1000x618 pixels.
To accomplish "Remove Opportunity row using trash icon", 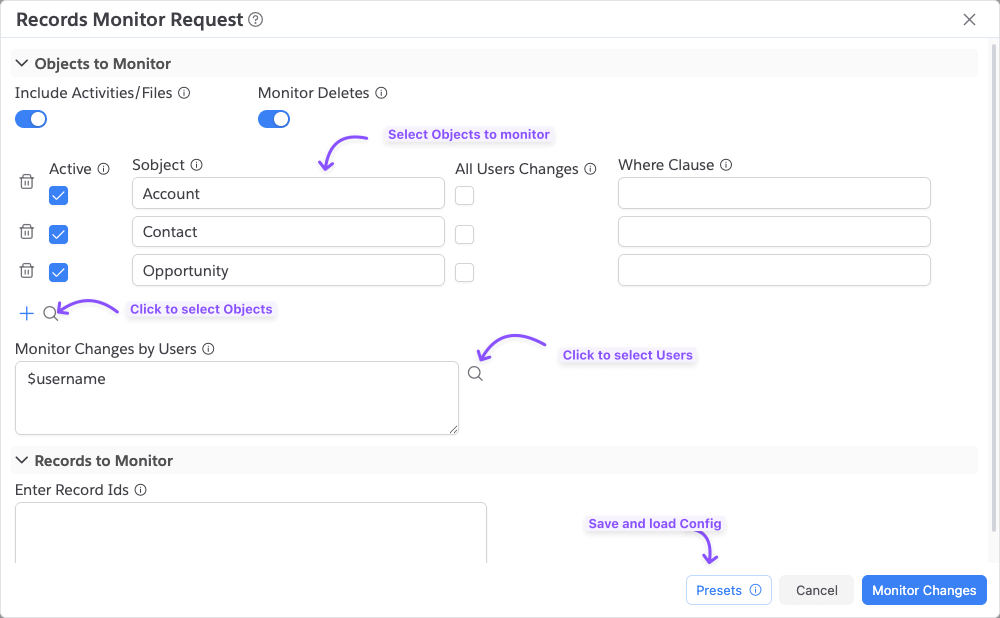I will [x=27, y=270].
